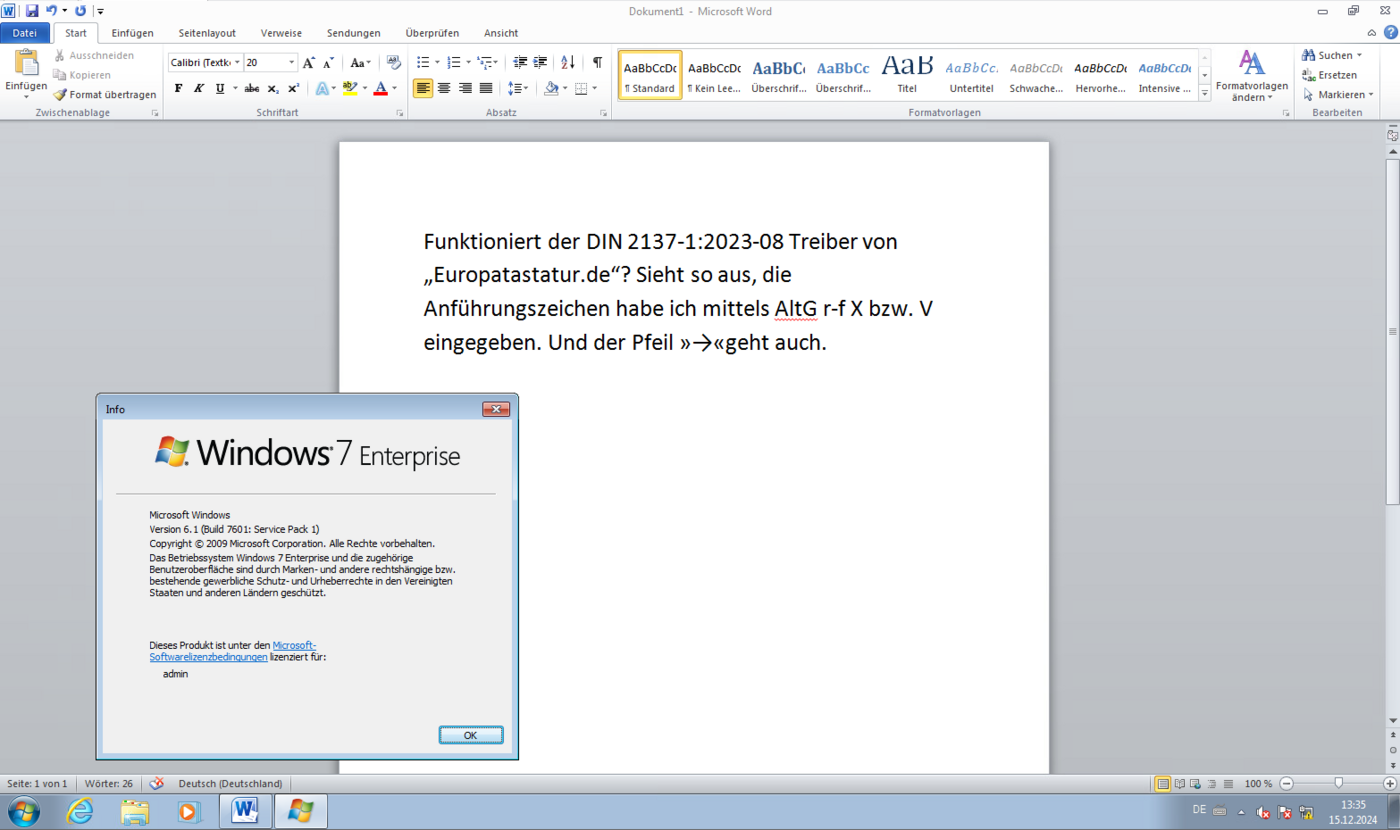Viewport: 1400px width, 830px height.
Task: Click network warning tray icon
Action: tap(1305, 813)
